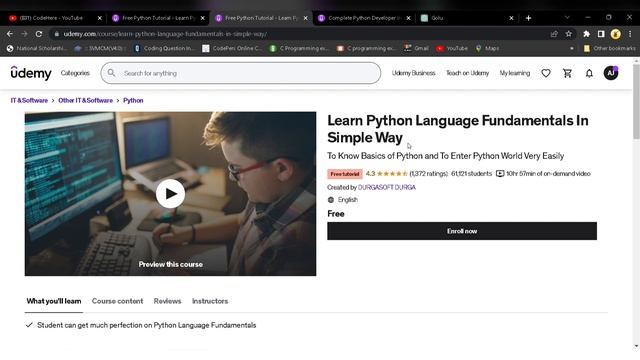Open the Maps bookmark
Image resolution: width=640 pixels, height=360 pixels.
point(487,48)
